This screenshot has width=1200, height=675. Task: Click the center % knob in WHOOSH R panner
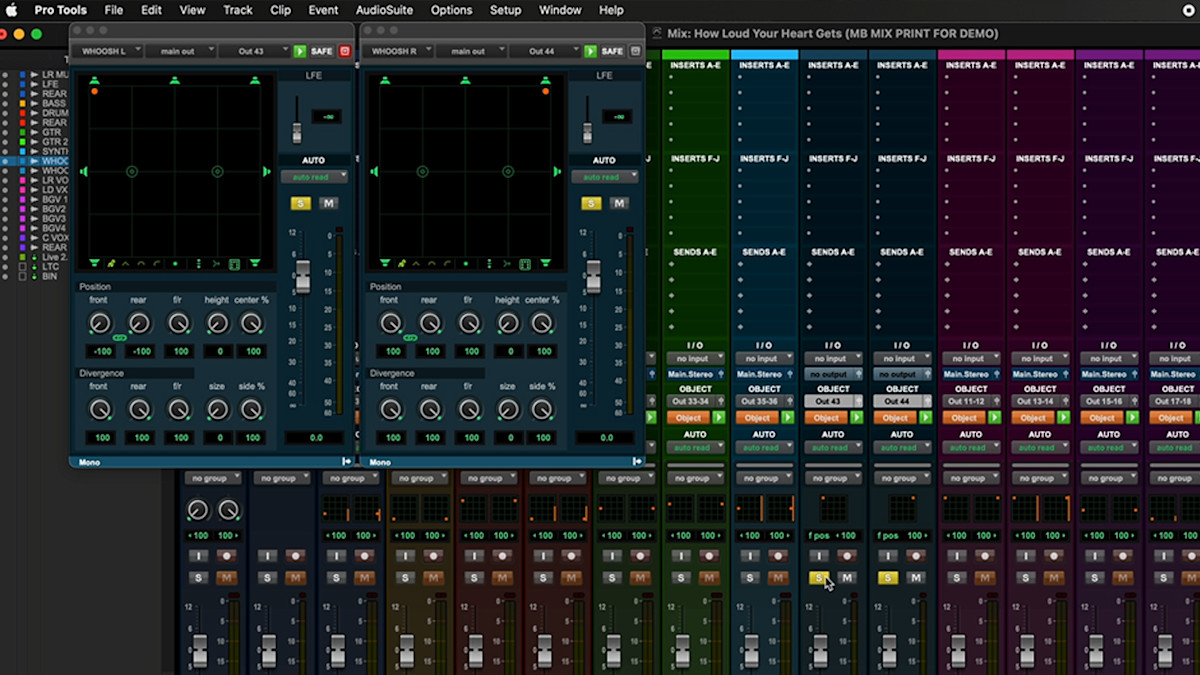(x=541, y=323)
